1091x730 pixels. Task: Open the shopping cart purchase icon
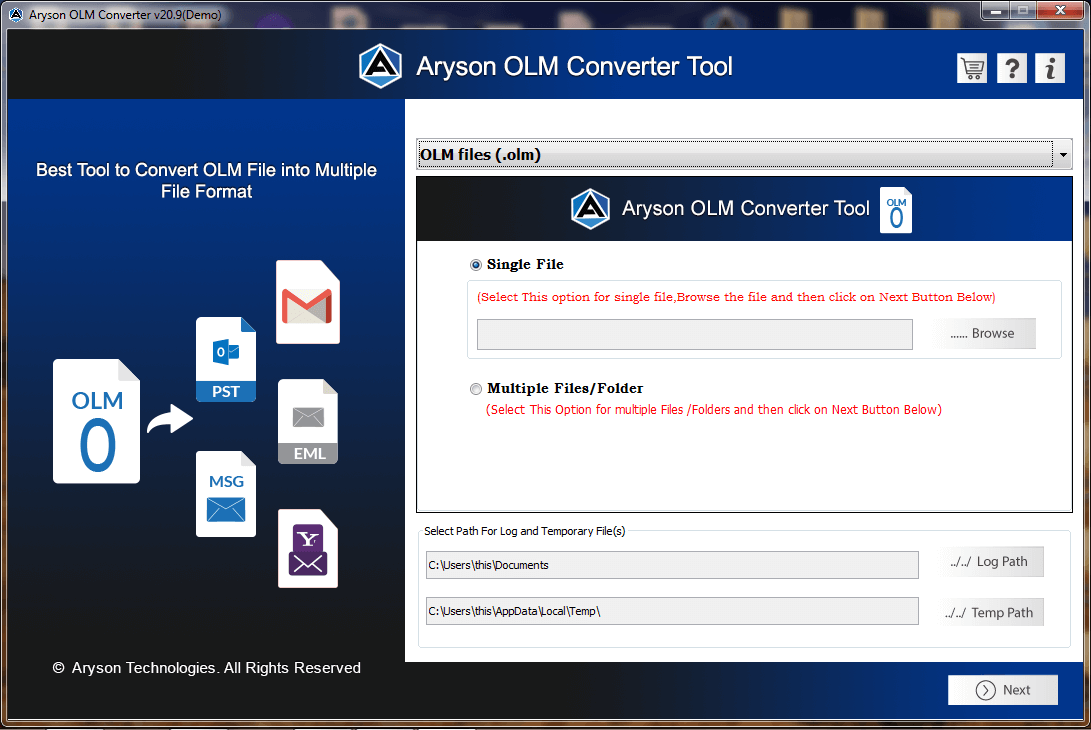pyautogui.click(x=971, y=68)
